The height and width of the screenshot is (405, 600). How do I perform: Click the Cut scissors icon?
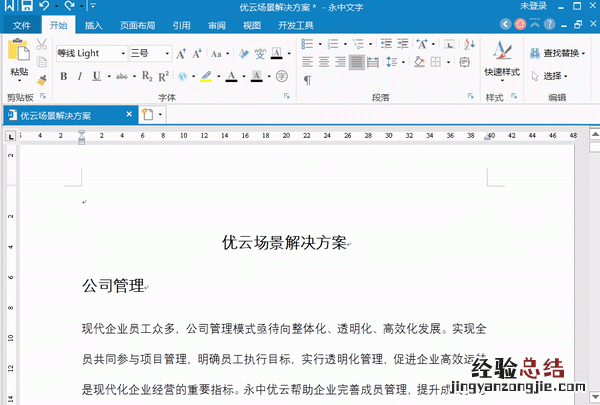pyautogui.click(x=41, y=45)
